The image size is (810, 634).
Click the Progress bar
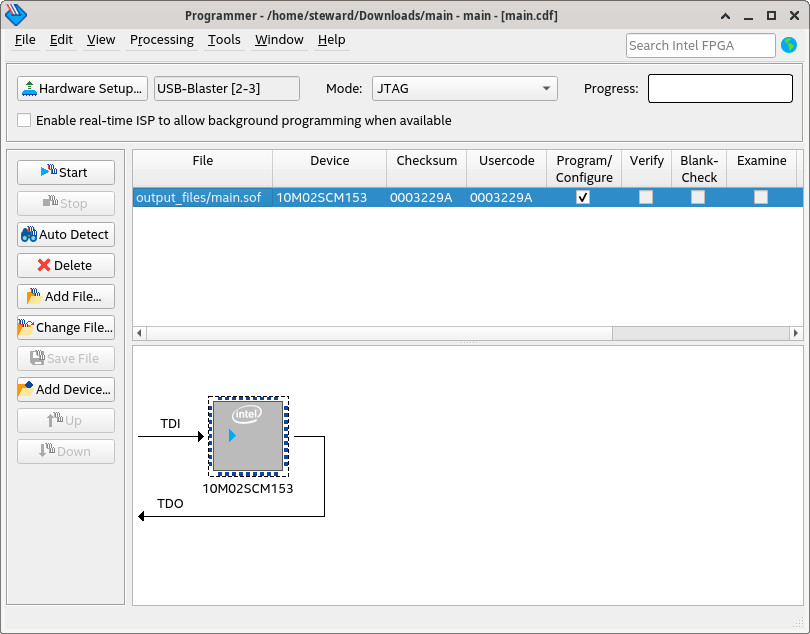click(720, 88)
